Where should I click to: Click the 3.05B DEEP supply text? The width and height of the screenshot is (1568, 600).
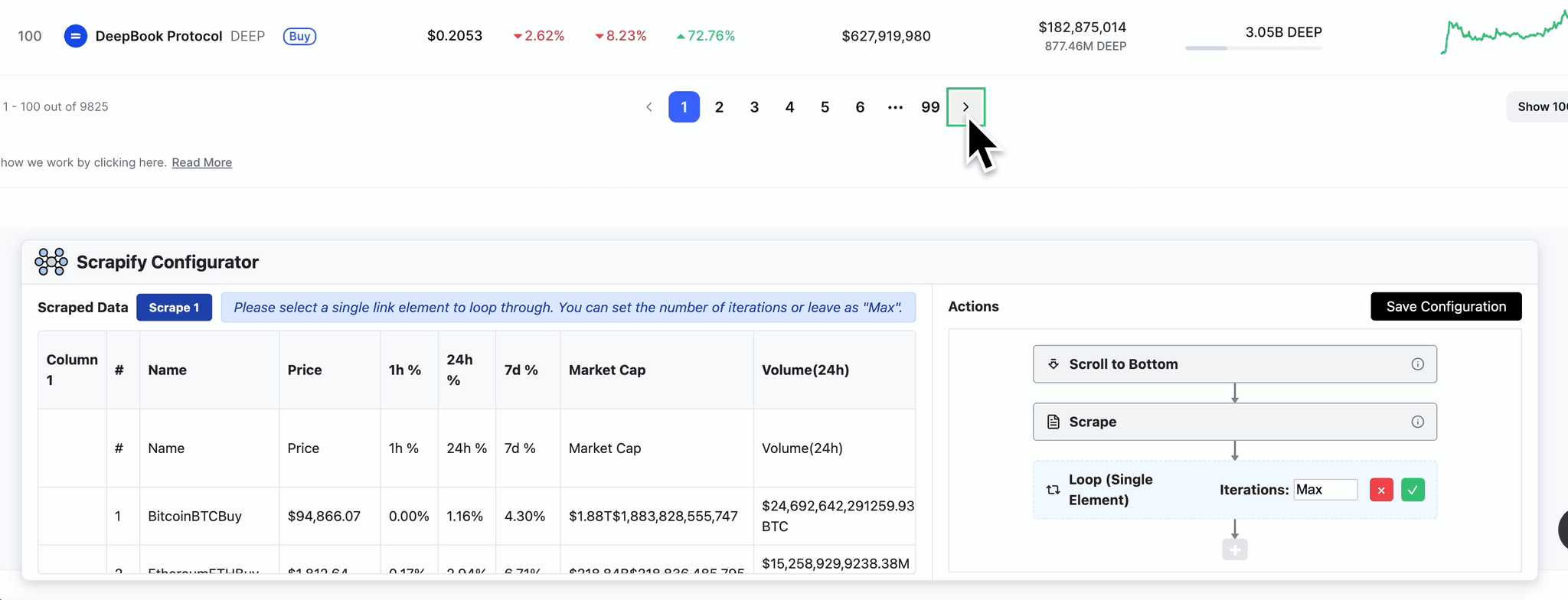click(1283, 32)
